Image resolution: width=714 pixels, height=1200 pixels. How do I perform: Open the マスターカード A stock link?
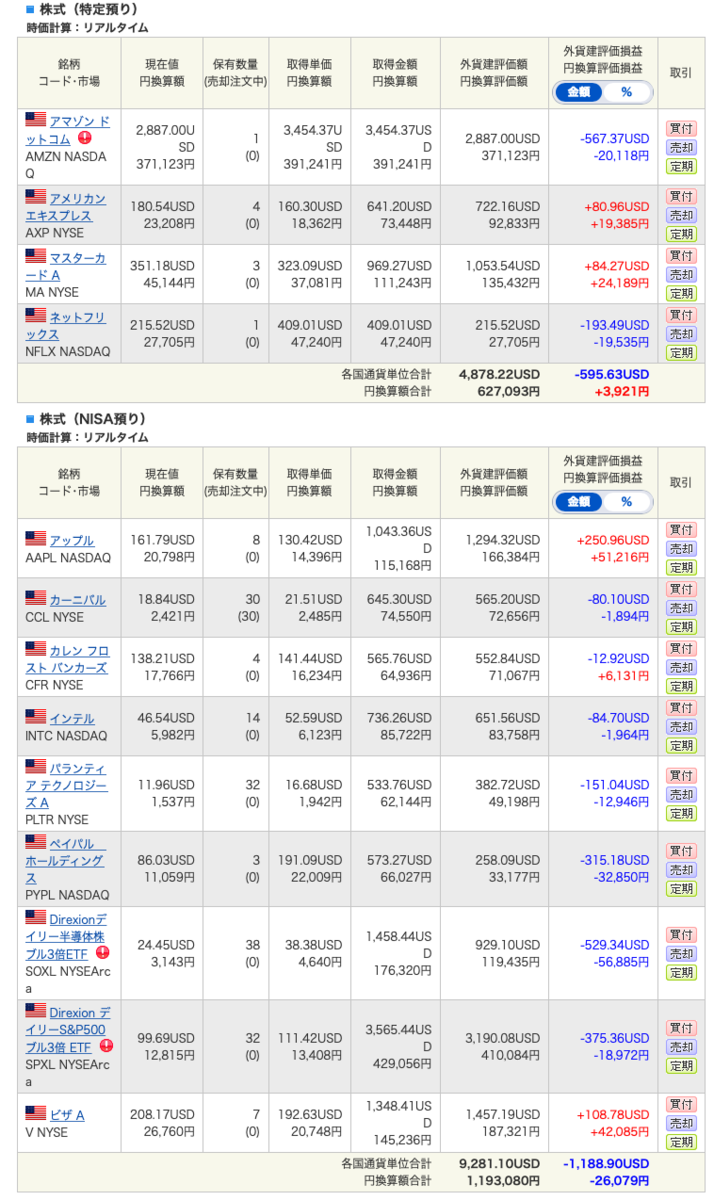click(65, 266)
